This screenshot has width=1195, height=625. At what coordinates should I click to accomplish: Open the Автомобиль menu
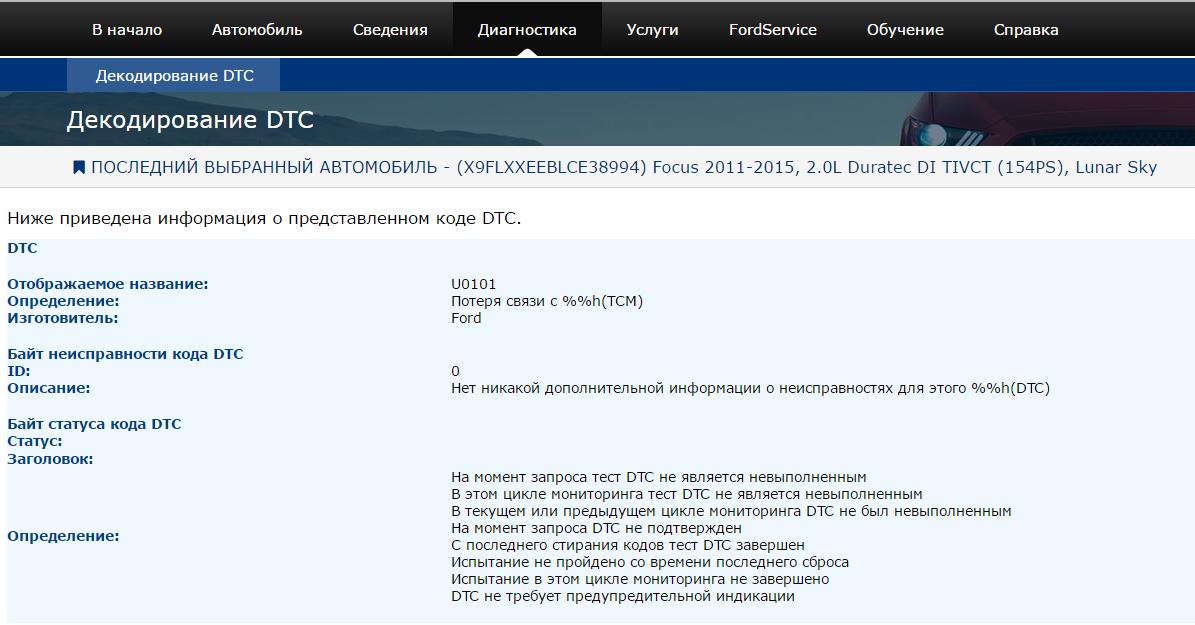(x=257, y=29)
